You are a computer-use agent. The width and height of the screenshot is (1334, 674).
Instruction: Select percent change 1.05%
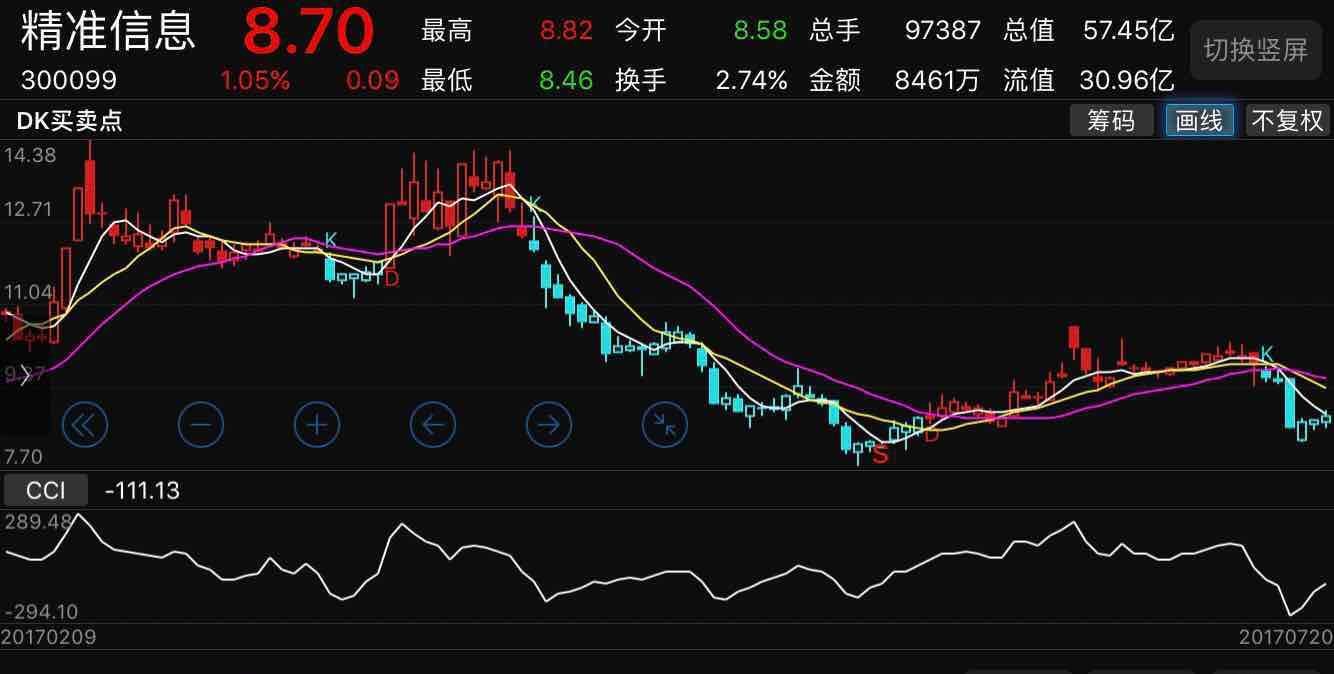[x=256, y=80]
